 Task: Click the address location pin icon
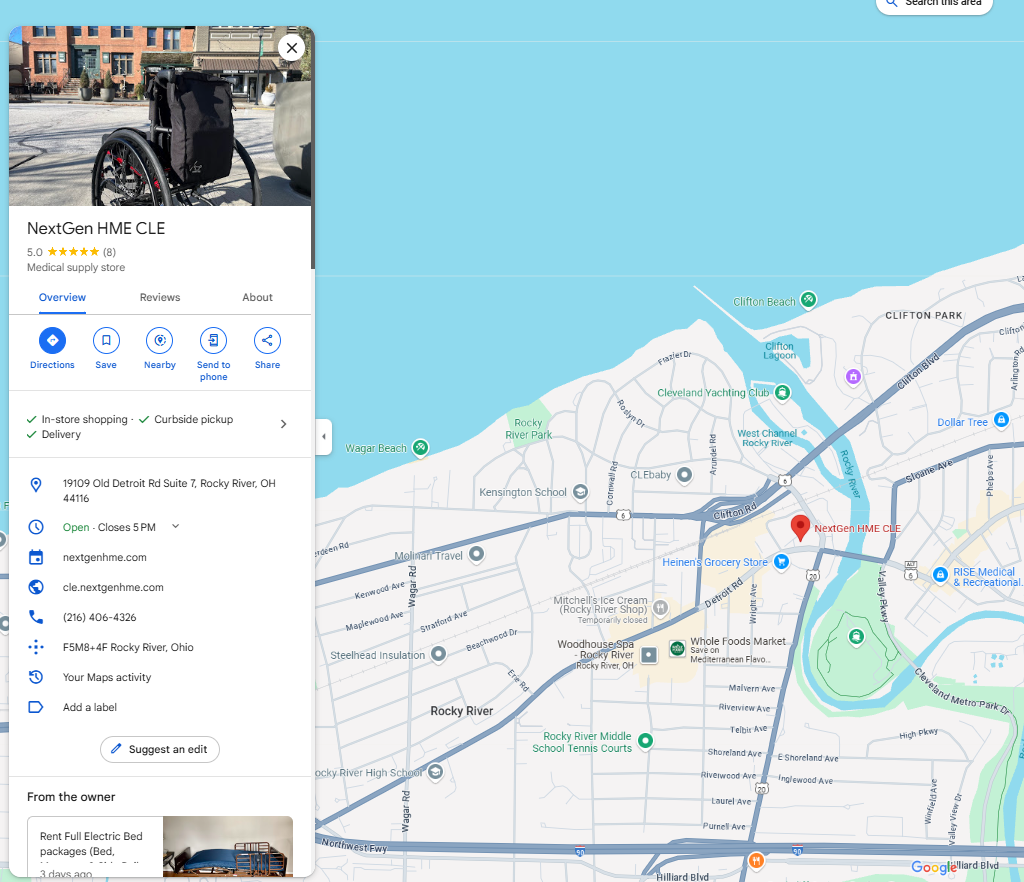pyautogui.click(x=36, y=484)
